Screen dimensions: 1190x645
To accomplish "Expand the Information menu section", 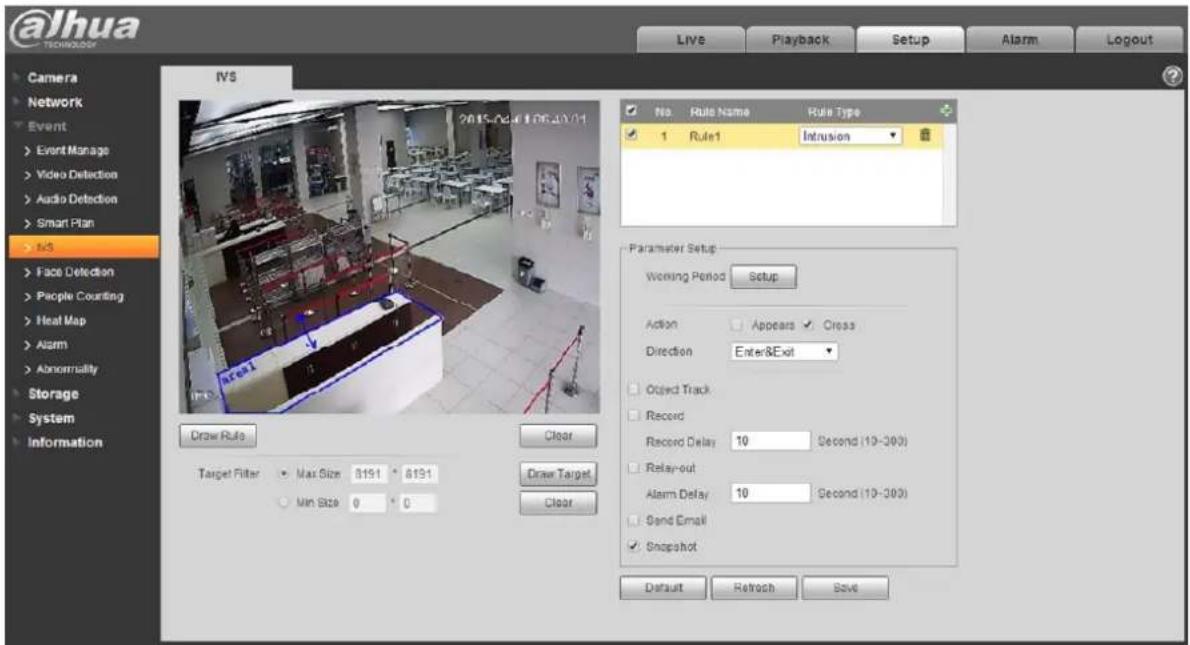I will coord(65,442).
